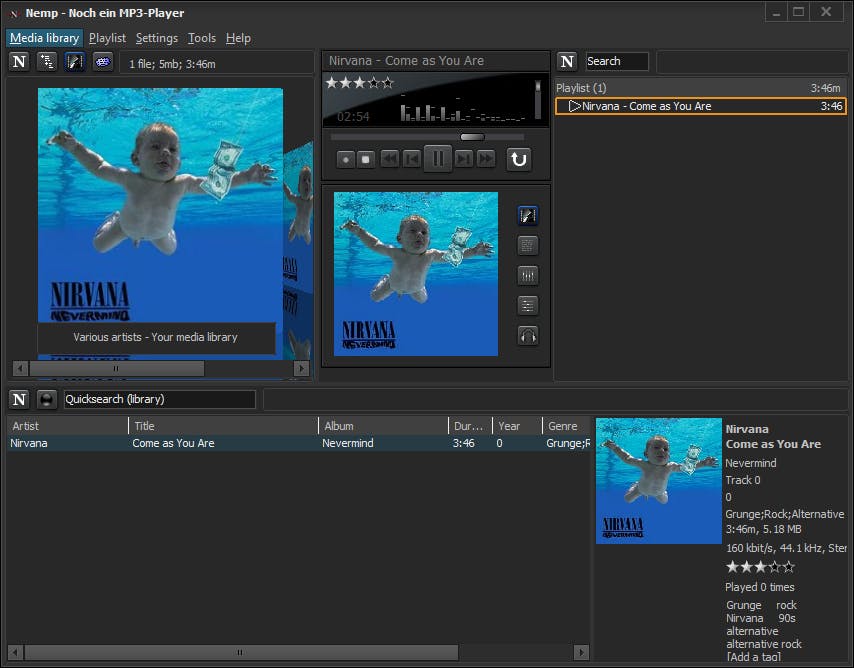Select the tag cloud browse icon
The image size is (854, 668).
(x=103, y=62)
